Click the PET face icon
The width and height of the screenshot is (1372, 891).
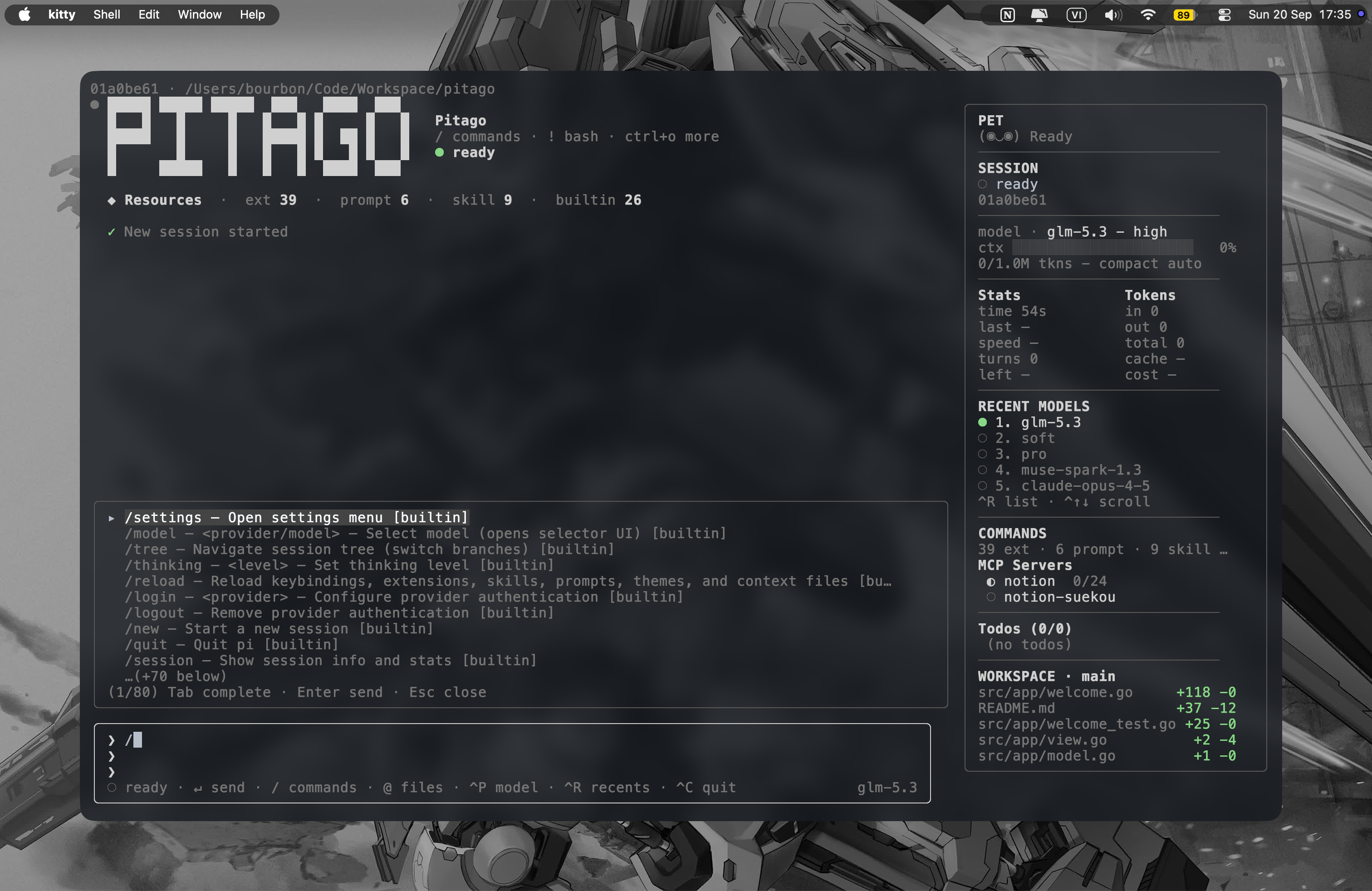[999, 137]
